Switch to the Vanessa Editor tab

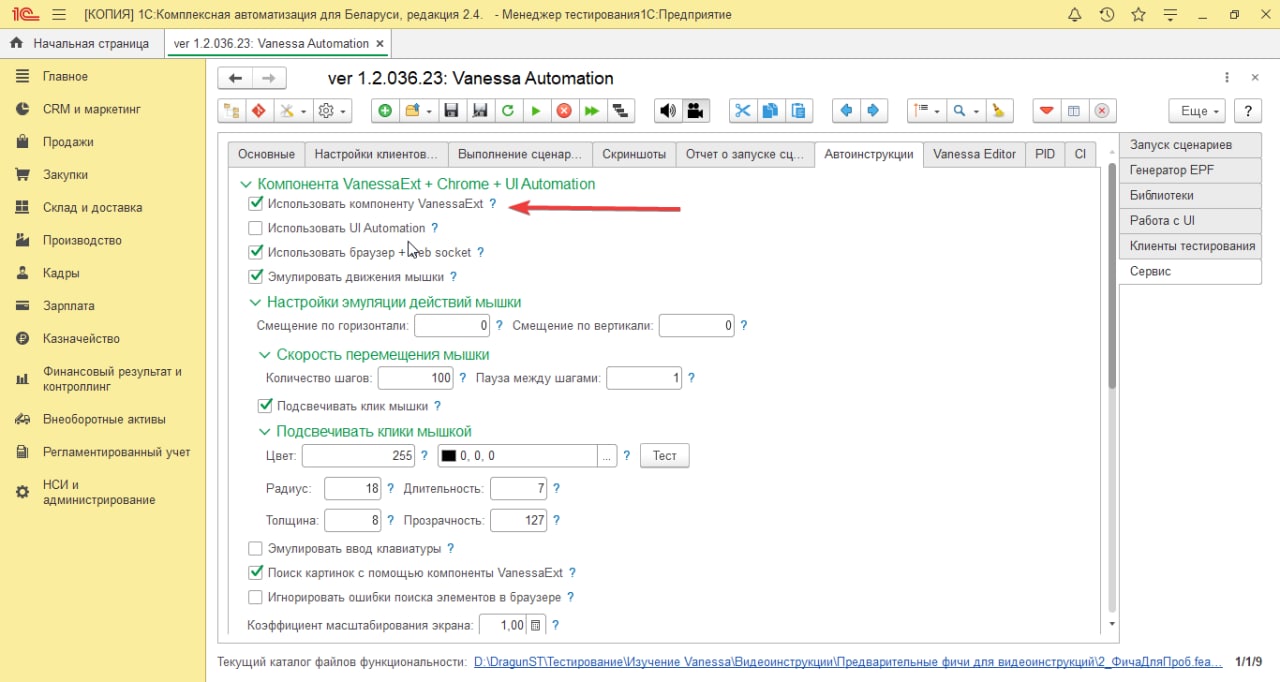[x=974, y=154]
